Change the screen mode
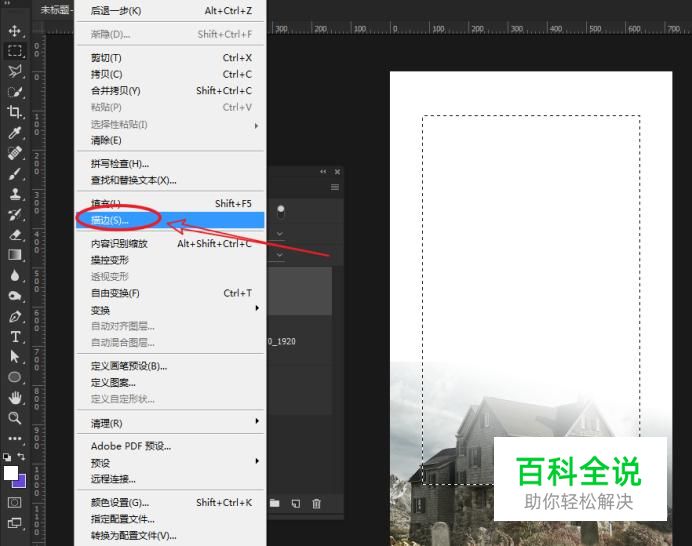 point(15,523)
